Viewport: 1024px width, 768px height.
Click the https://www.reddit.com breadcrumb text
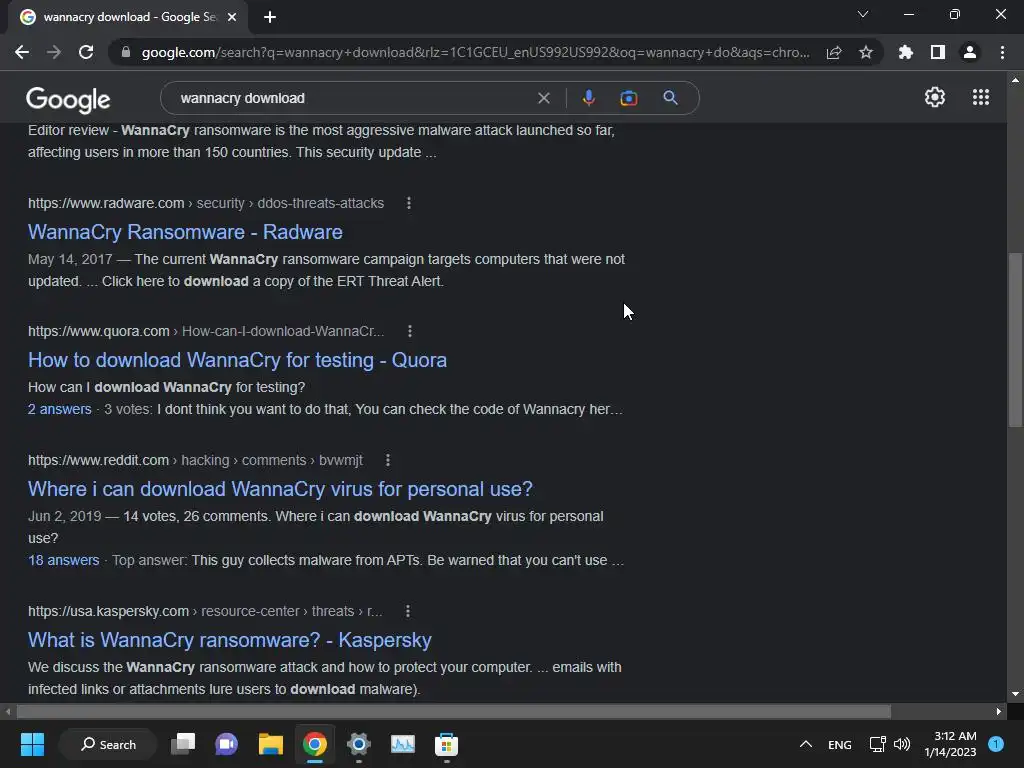coord(98,460)
